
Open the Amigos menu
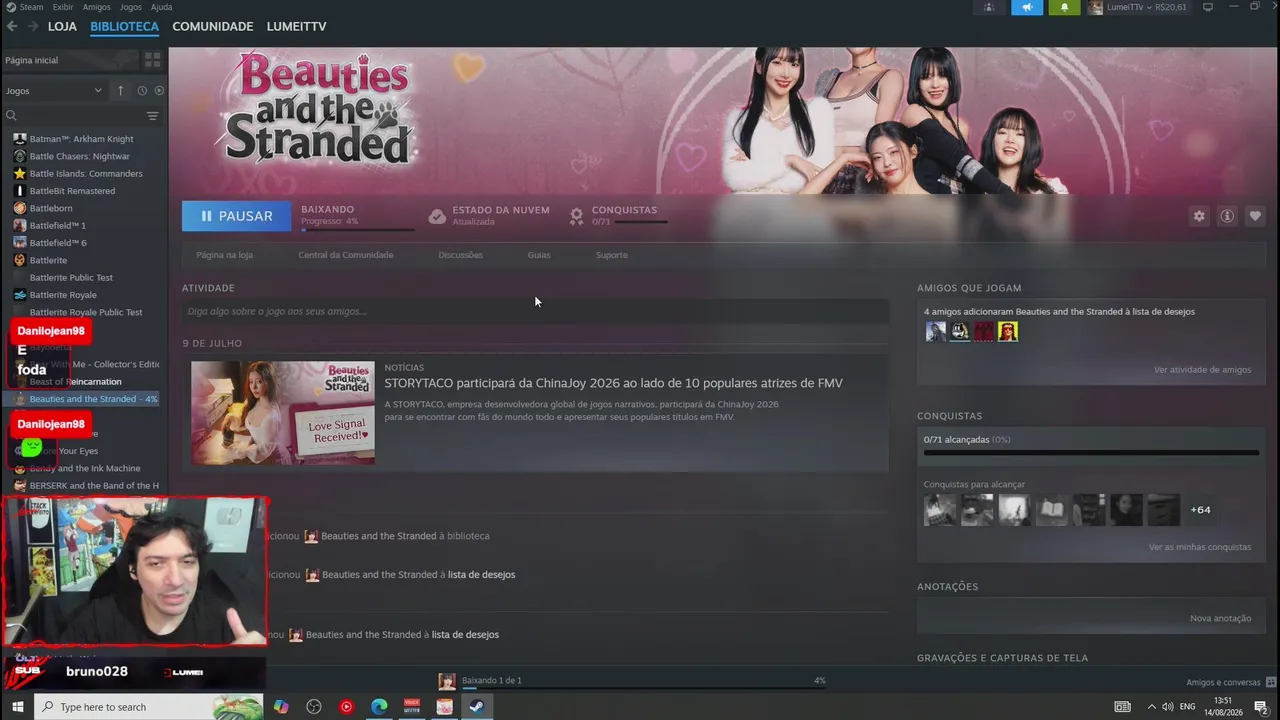coord(97,7)
